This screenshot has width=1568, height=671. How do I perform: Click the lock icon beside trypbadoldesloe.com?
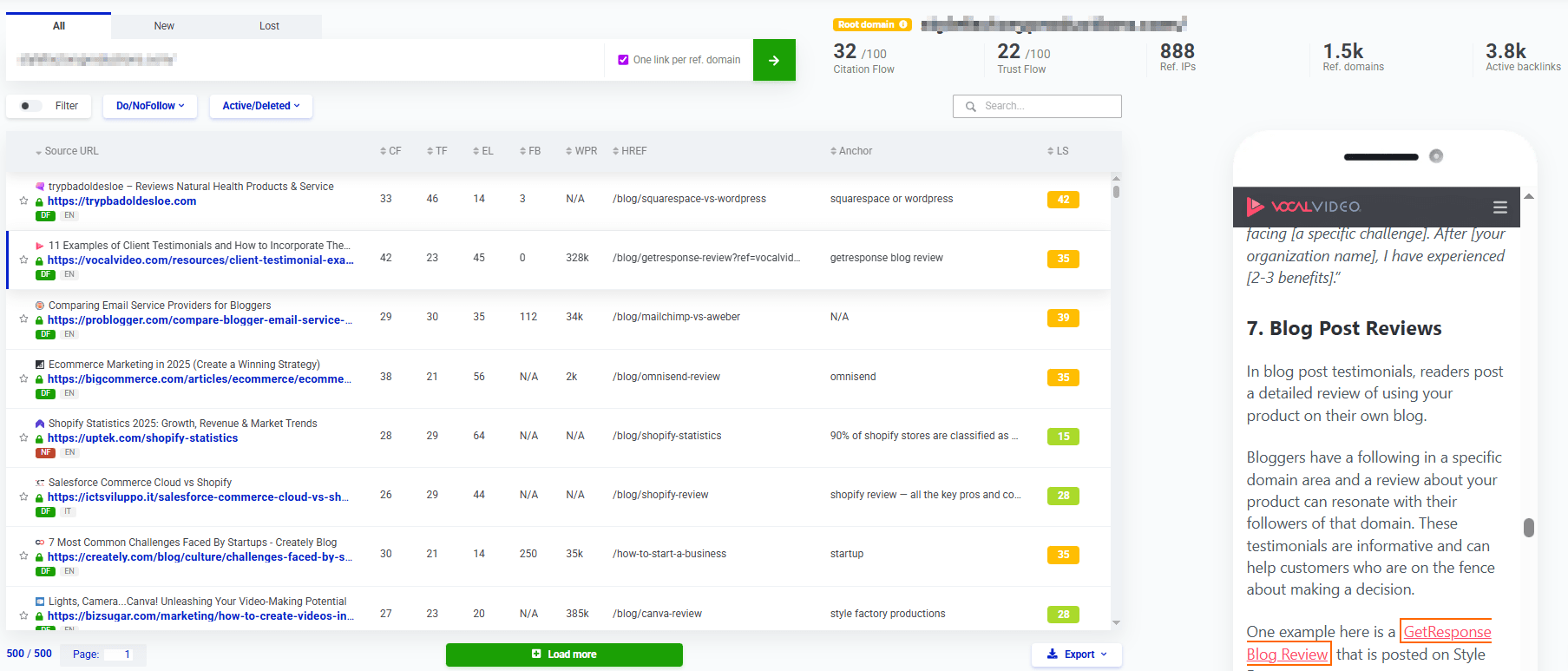pyautogui.click(x=39, y=201)
